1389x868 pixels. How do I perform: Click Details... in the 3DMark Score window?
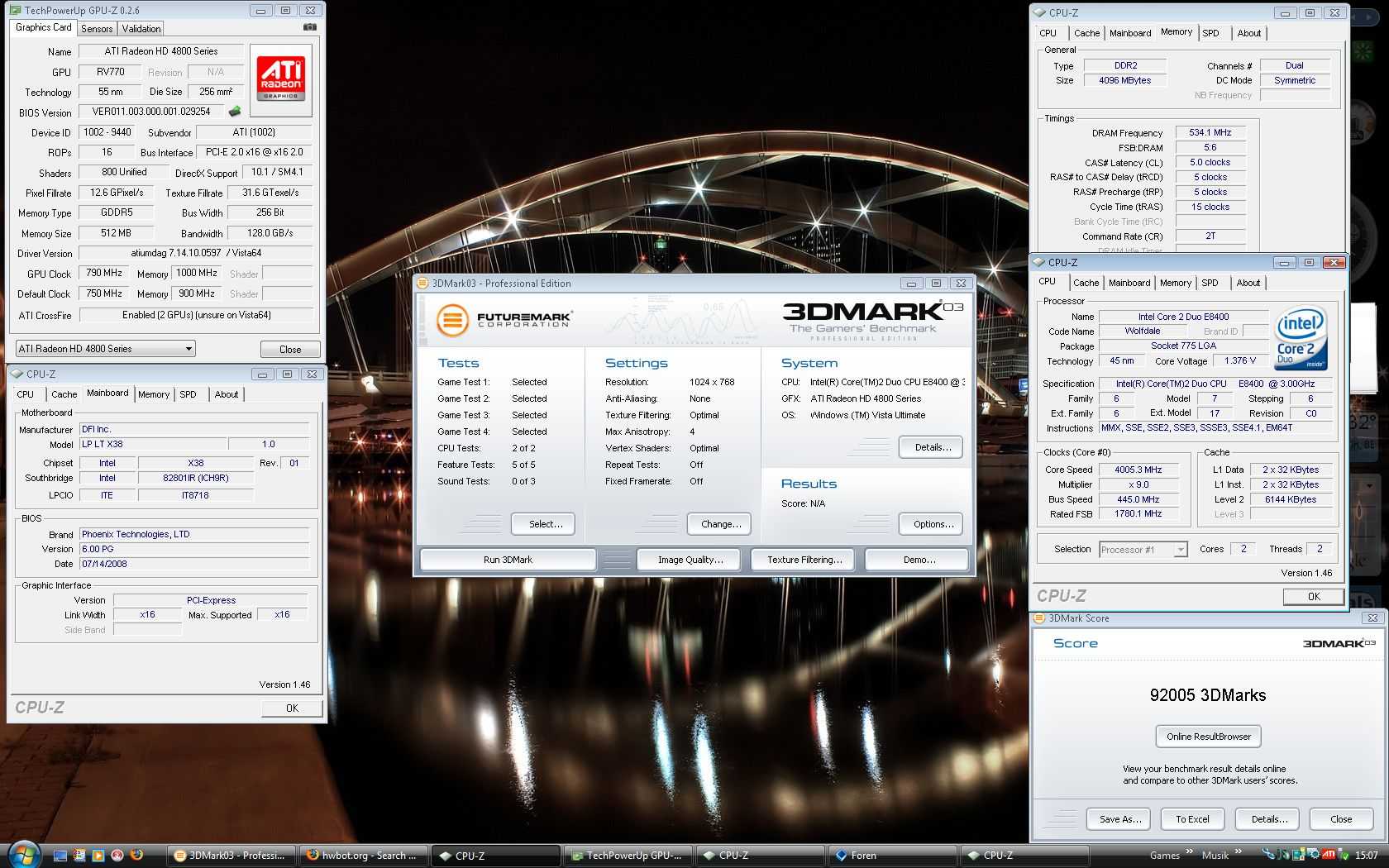pos(1269,819)
